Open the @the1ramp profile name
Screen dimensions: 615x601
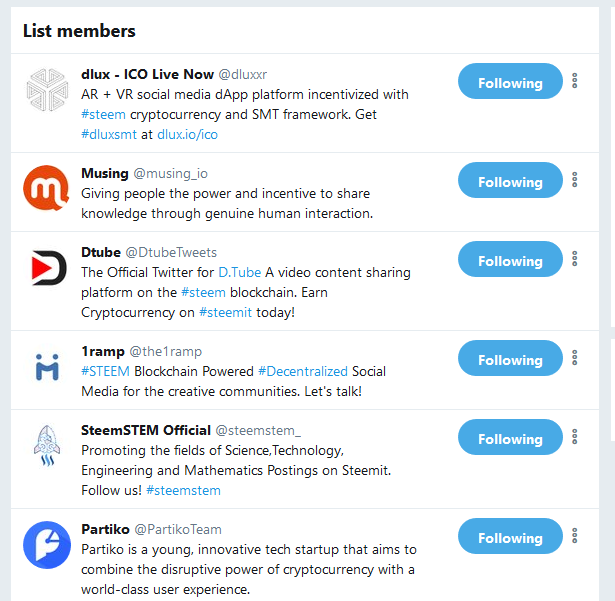tap(166, 351)
